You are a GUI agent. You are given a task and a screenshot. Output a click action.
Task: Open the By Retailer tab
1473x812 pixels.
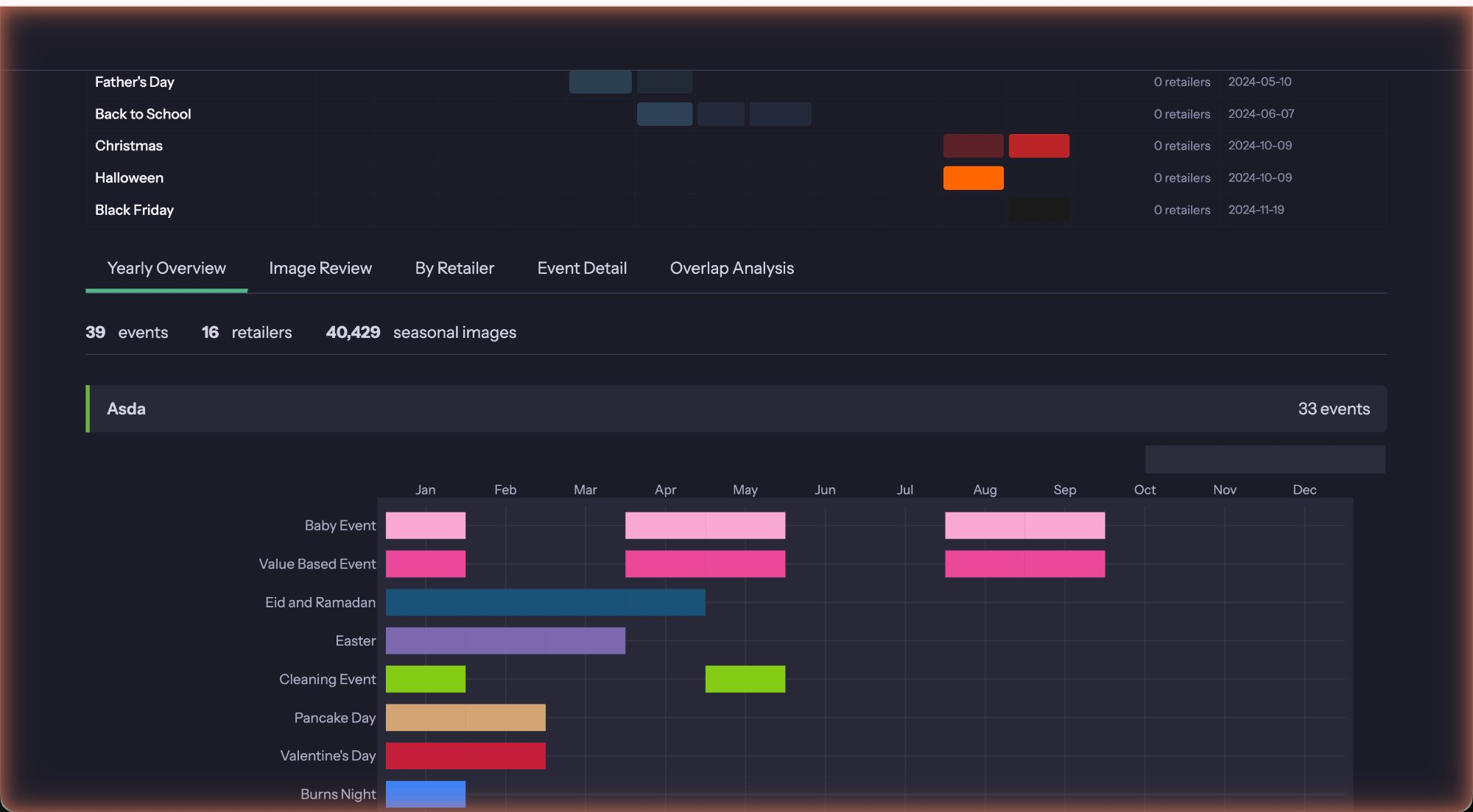(x=454, y=268)
